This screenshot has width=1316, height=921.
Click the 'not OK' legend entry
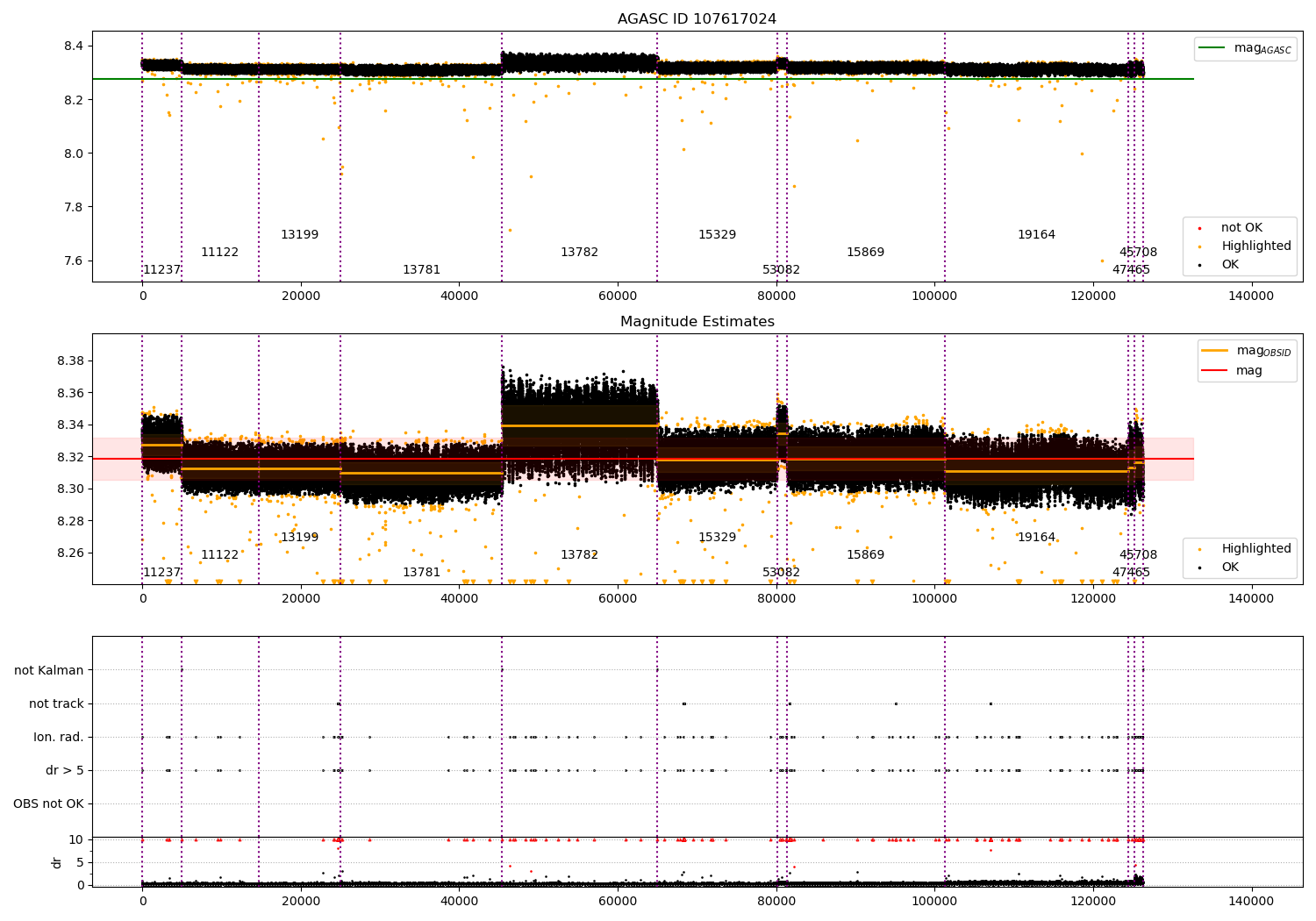1241,228
